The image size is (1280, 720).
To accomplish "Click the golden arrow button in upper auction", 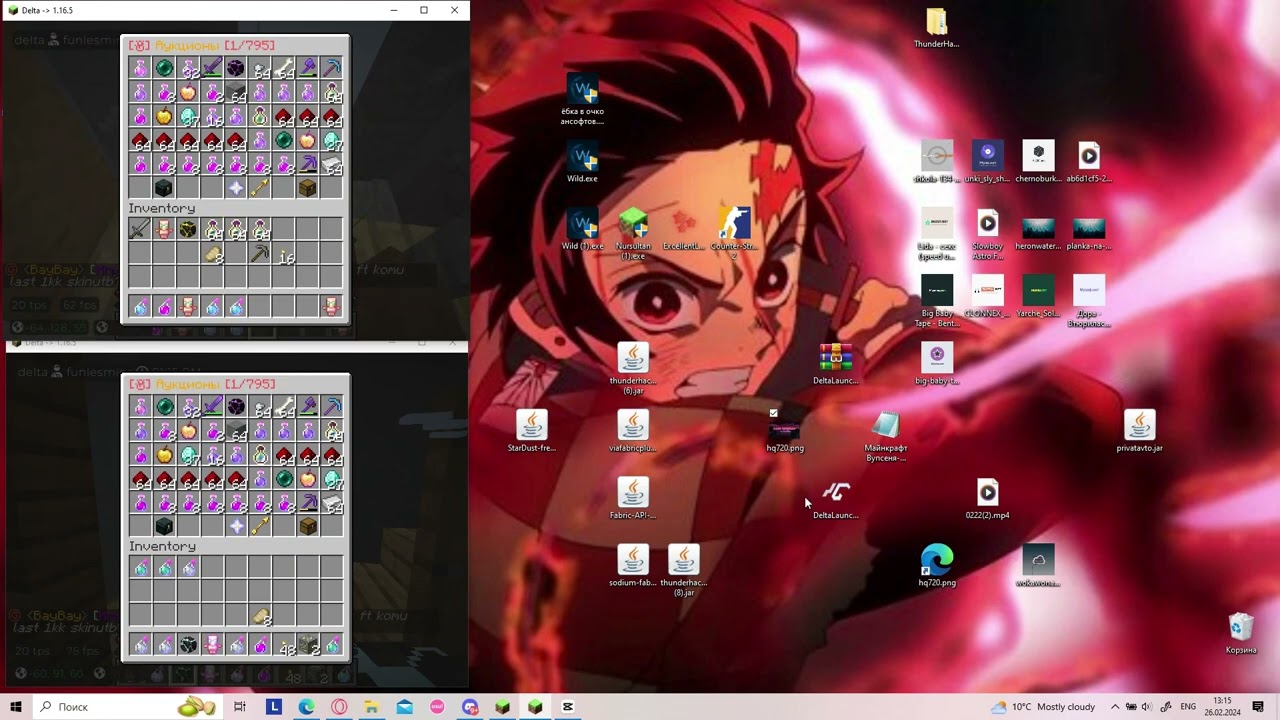I will [x=260, y=189].
